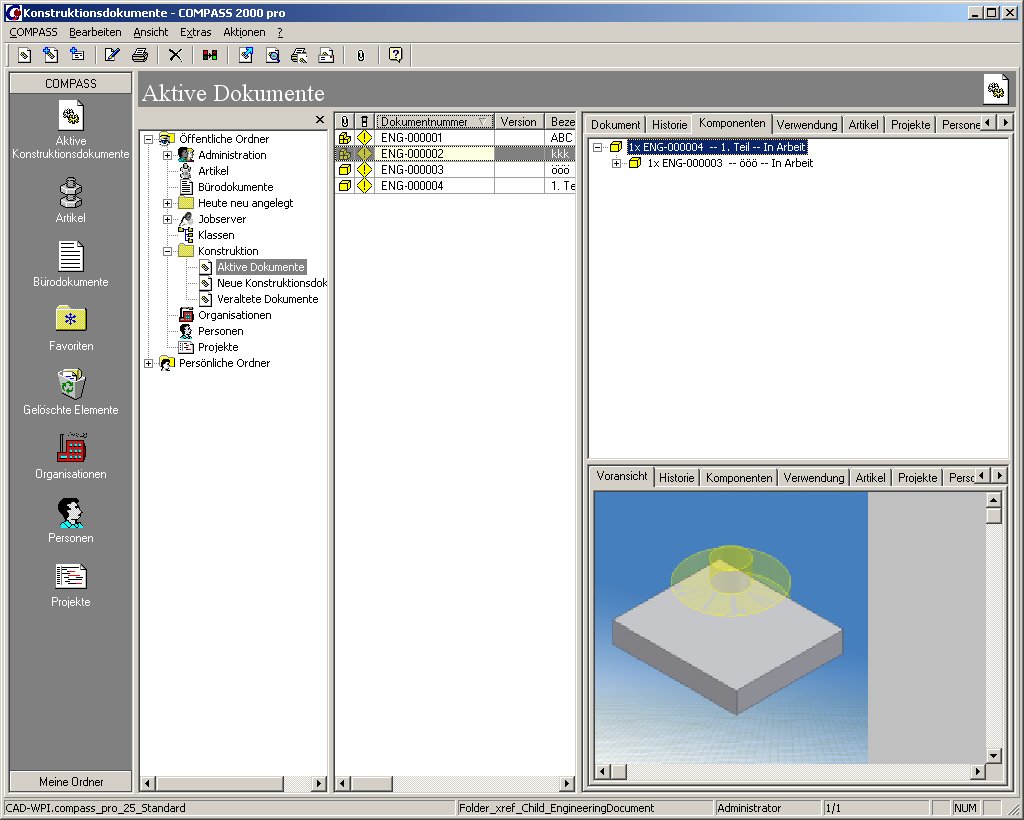Viewport: 1024px width, 820px height.
Task: Click document with blue arrow icon
Action: [246, 55]
